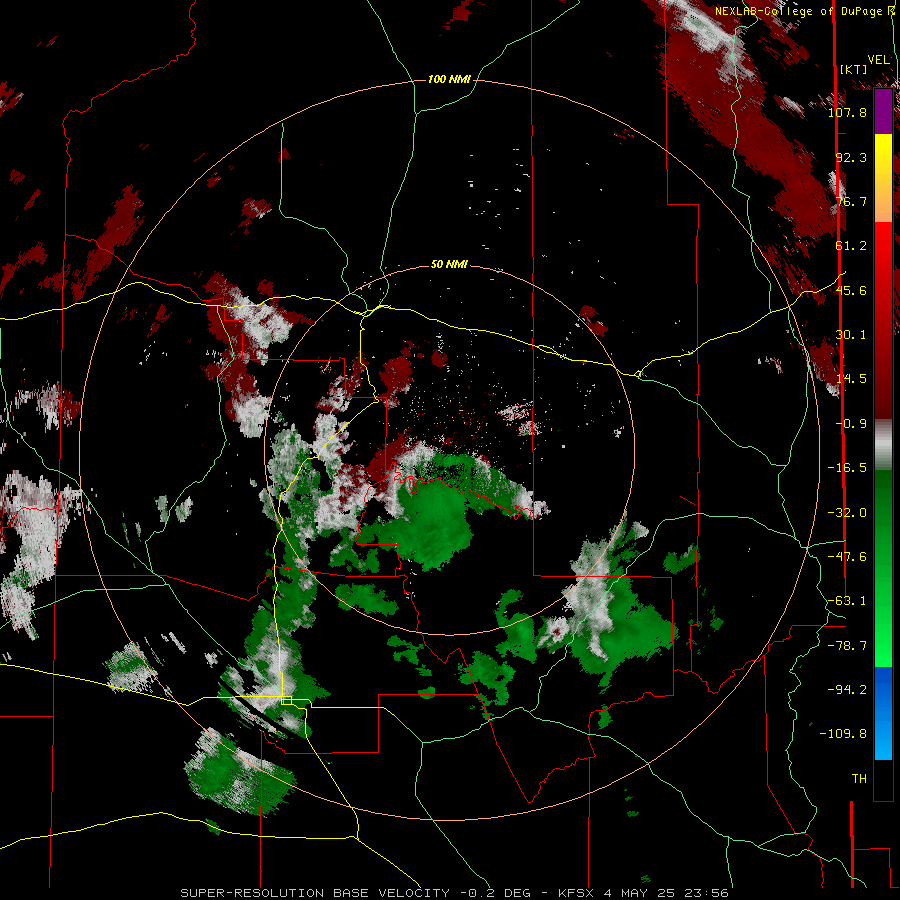Click the 107.8 velocity scale value
The width and height of the screenshot is (900, 900).
(847, 112)
